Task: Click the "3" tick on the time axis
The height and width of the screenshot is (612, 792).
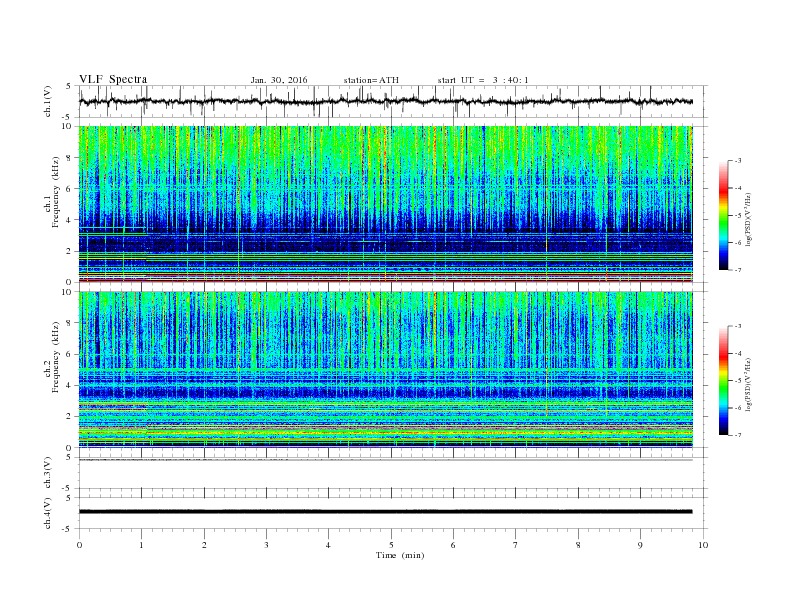Action: click(266, 545)
